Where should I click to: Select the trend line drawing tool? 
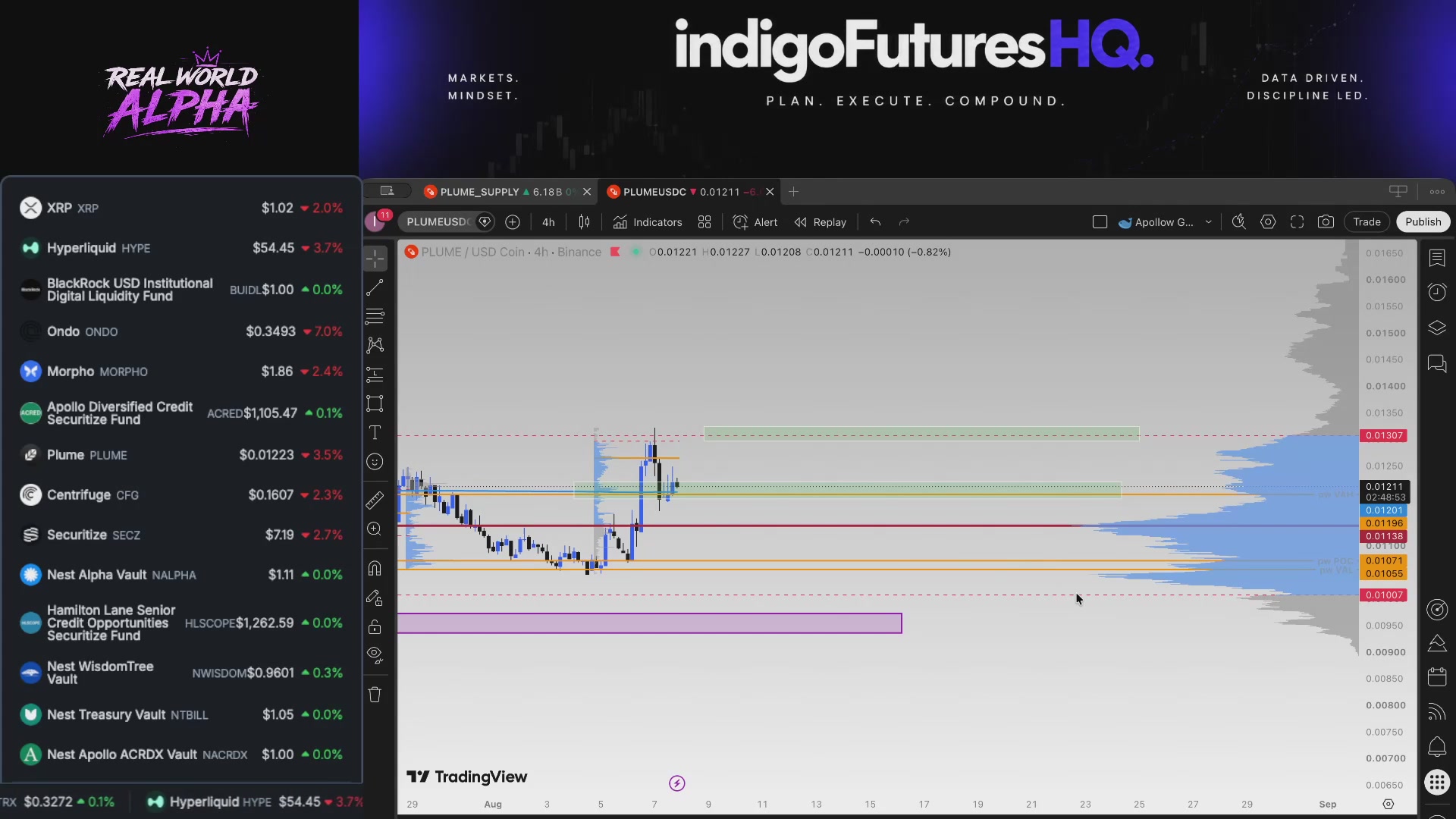[x=375, y=287]
